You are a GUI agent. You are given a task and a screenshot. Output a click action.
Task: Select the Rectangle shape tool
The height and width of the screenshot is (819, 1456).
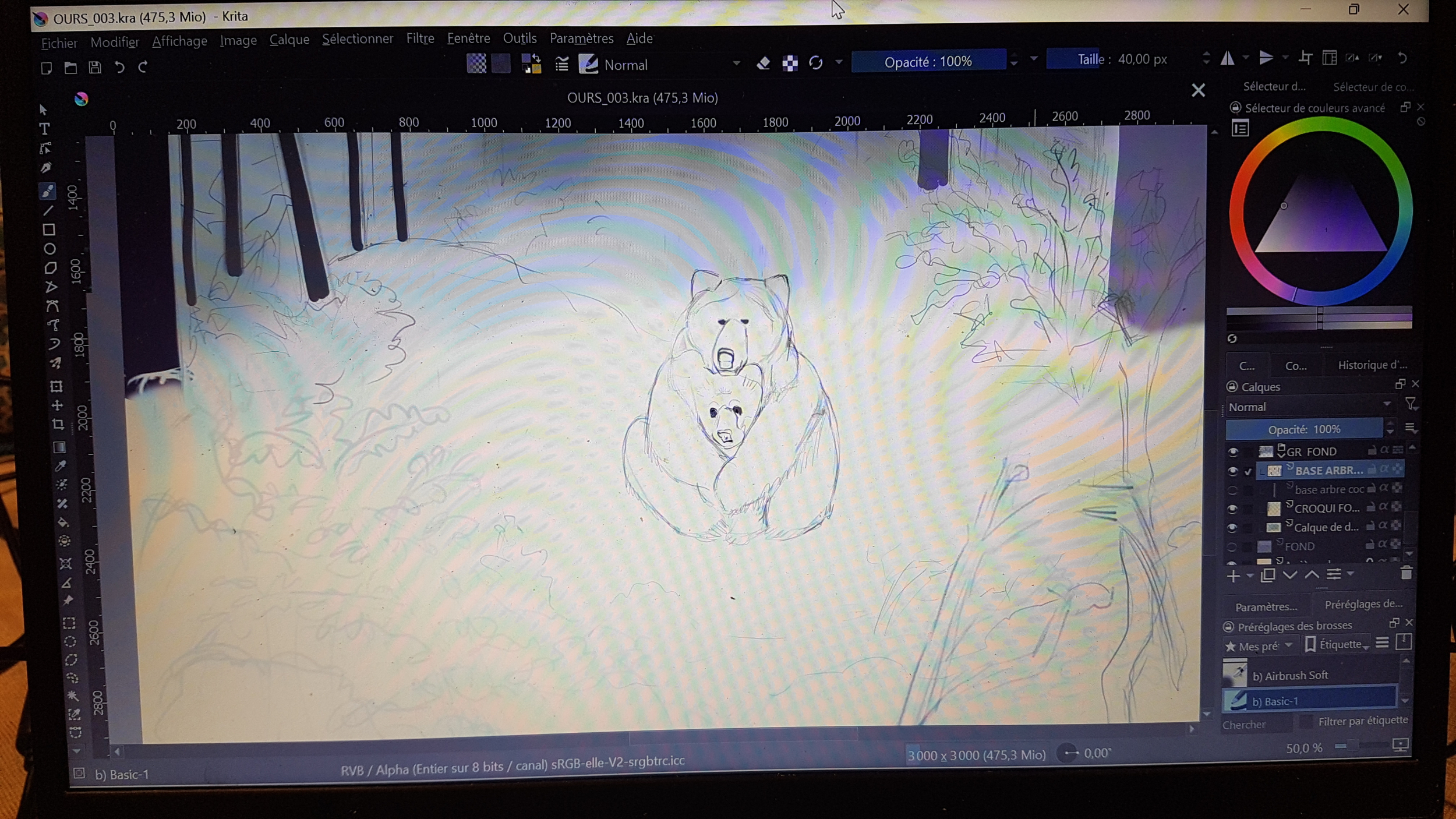tap(49, 230)
